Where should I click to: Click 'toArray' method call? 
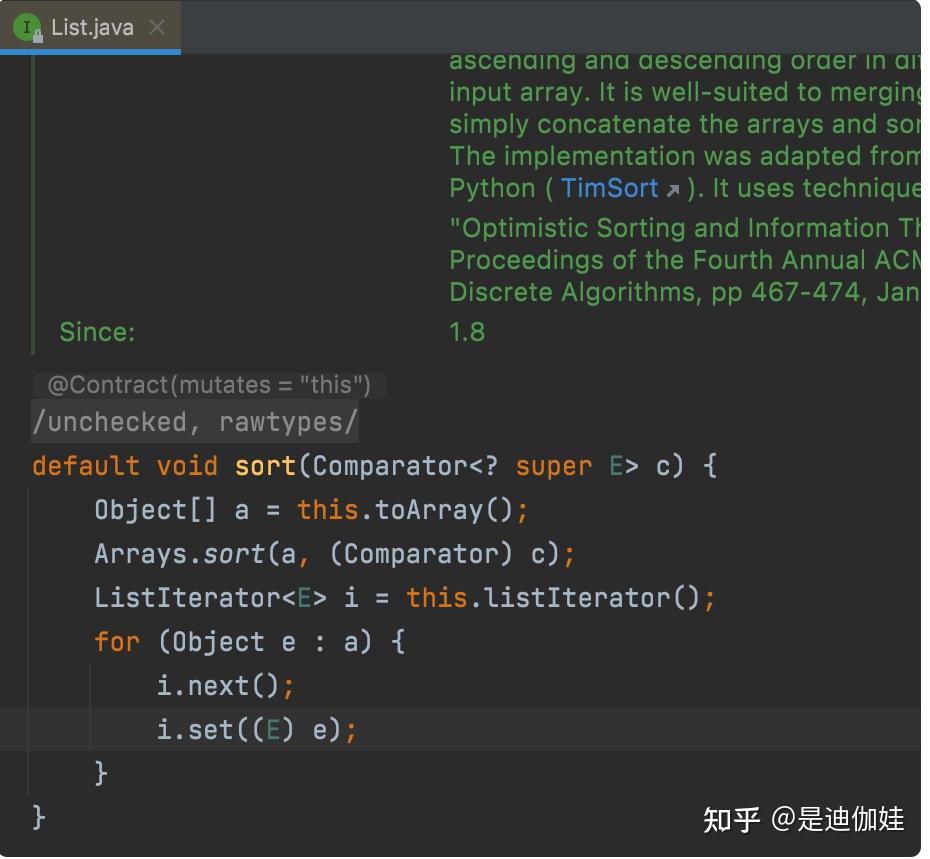tap(429, 510)
